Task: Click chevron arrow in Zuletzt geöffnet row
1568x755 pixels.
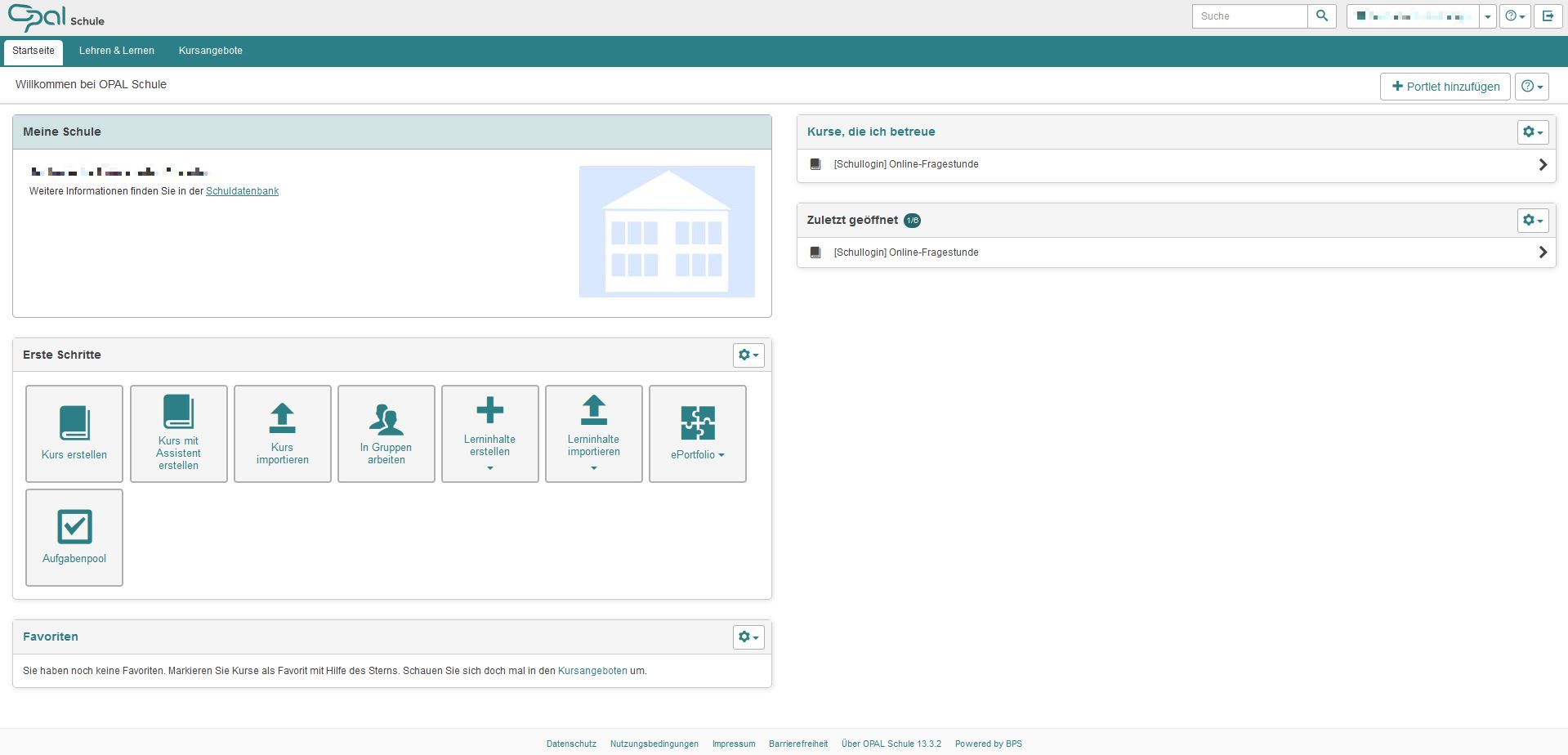Action: click(x=1543, y=252)
